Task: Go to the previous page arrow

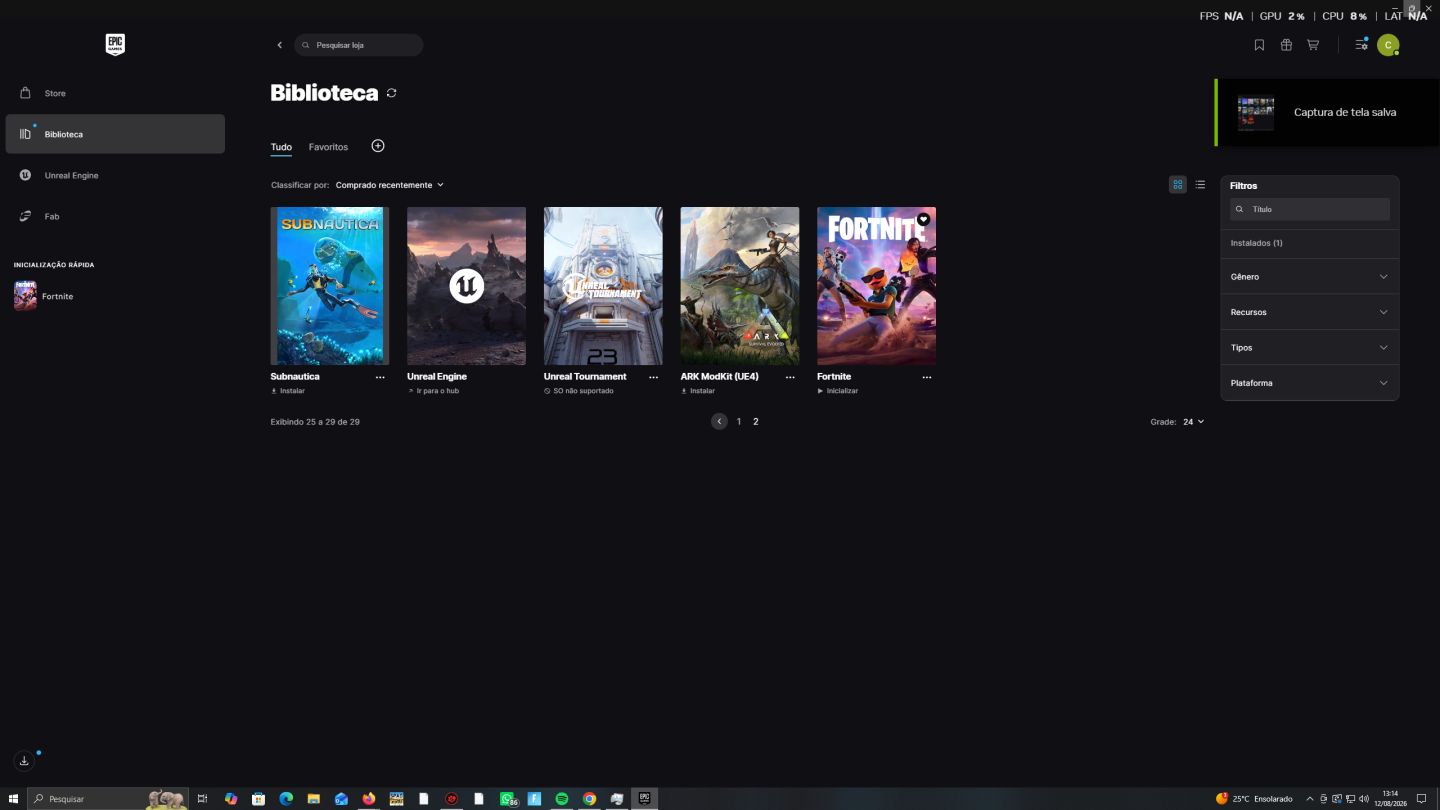Action: [x=719, y=422]
